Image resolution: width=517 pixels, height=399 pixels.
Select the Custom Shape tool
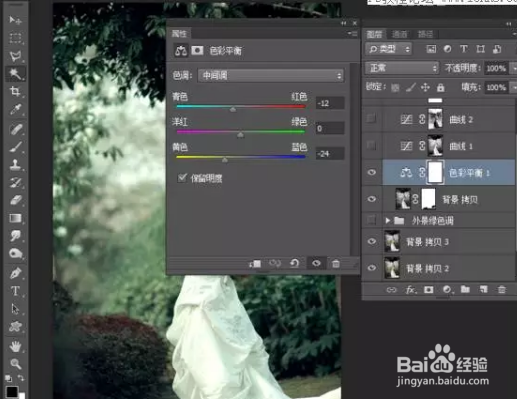[x=15, y=327]
